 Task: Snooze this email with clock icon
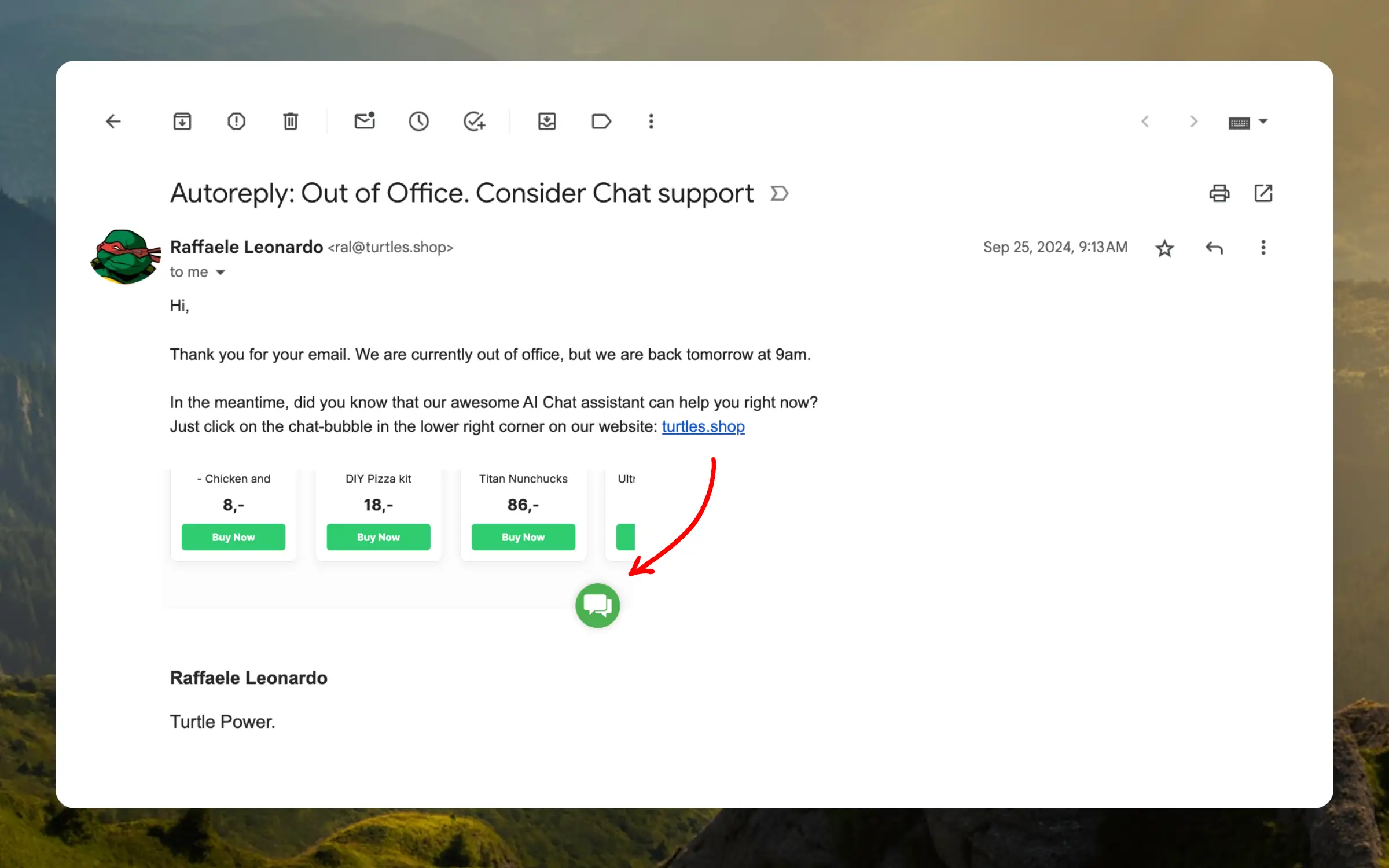click(x=419, y=122)
